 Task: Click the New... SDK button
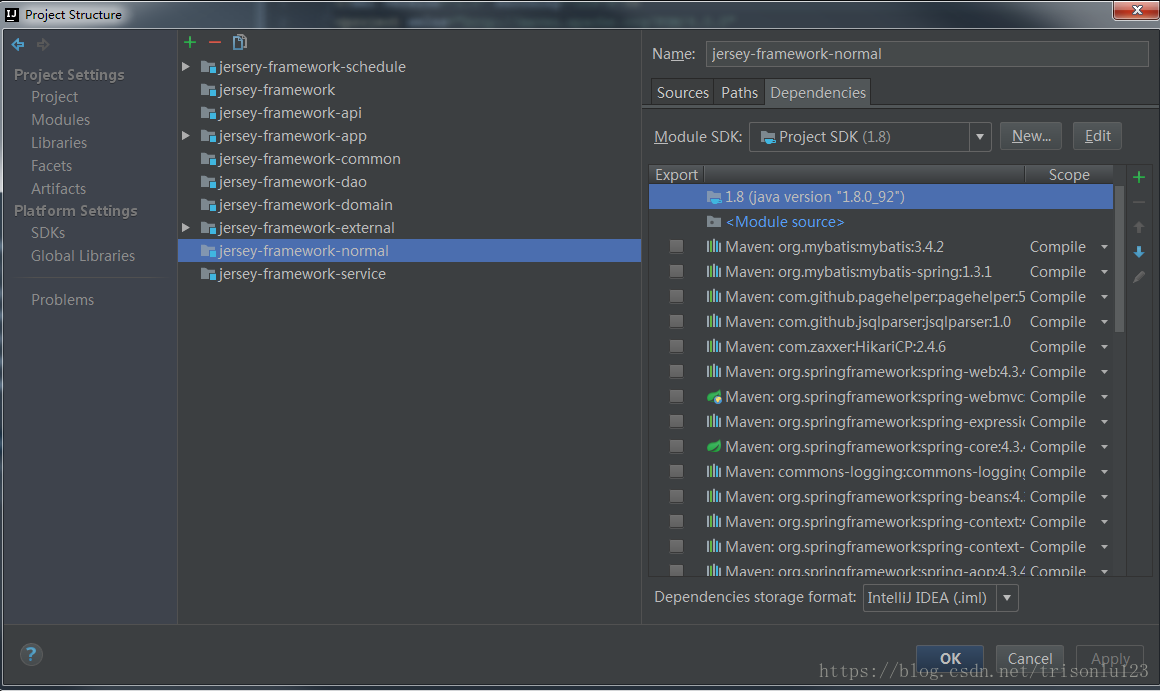point(1031,136)
